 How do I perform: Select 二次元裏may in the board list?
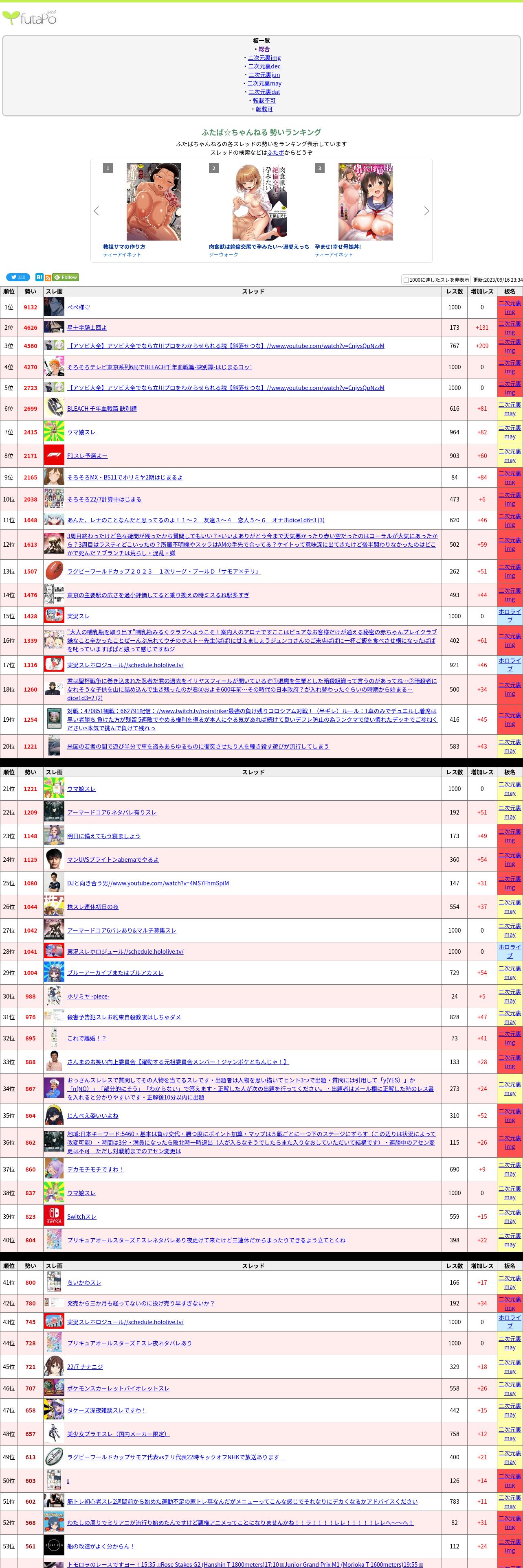[264, 83]
